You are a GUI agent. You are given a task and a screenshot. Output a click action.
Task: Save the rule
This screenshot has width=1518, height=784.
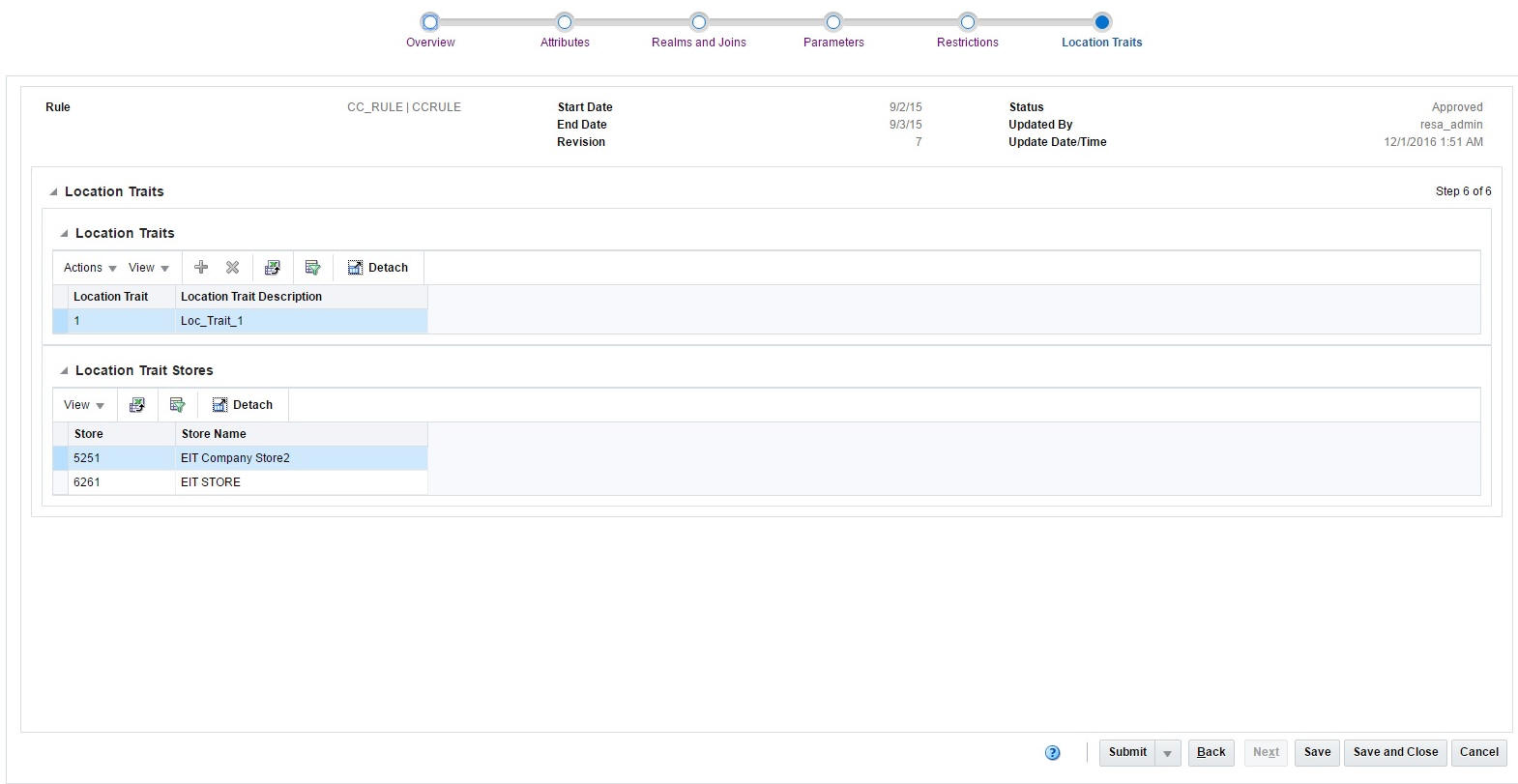pyautogui.click(x=1318, y=753)
